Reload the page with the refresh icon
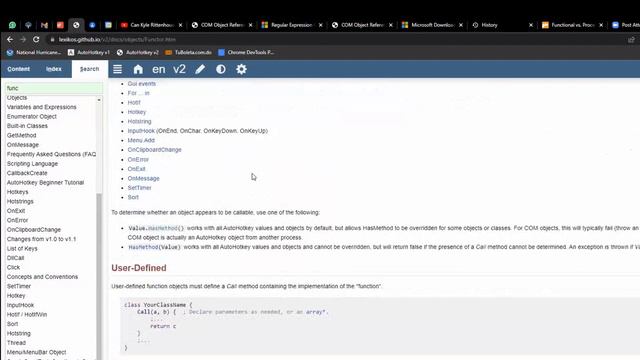Viewport: 640px width, 360px height. point(36,39)
